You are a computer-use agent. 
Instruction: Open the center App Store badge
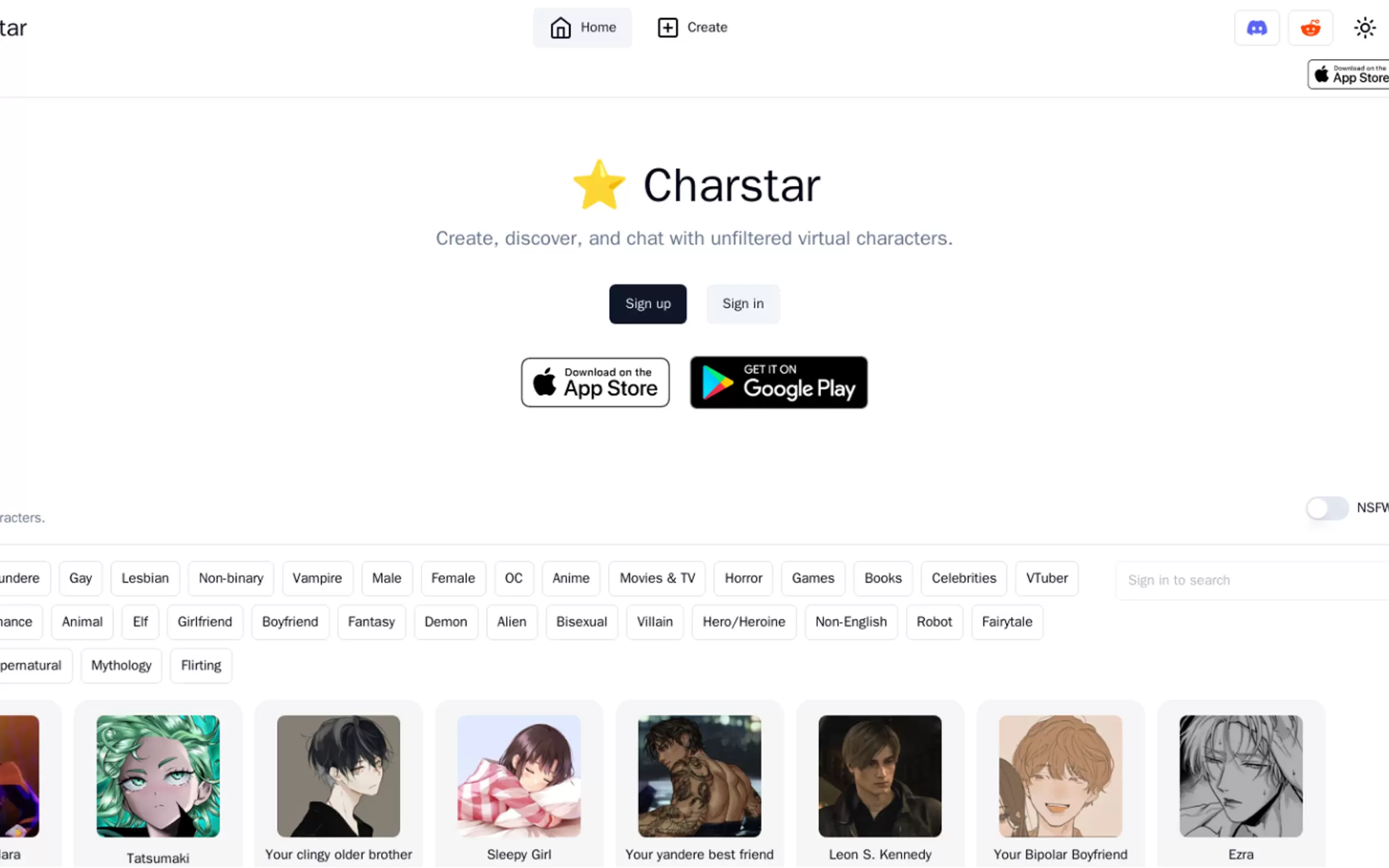595,382
